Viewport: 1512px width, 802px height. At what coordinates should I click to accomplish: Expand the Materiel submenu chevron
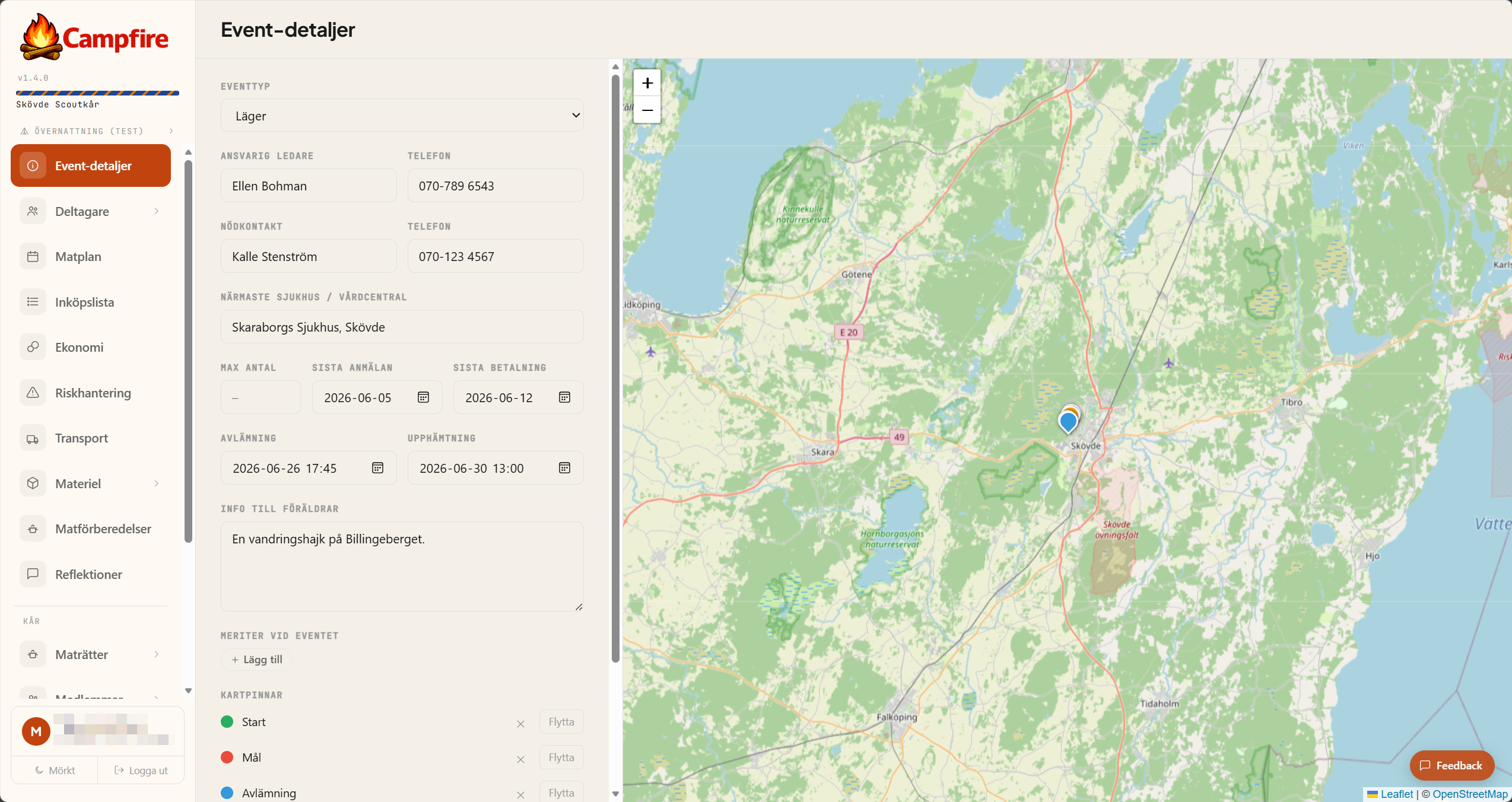(x=157, y=483)
